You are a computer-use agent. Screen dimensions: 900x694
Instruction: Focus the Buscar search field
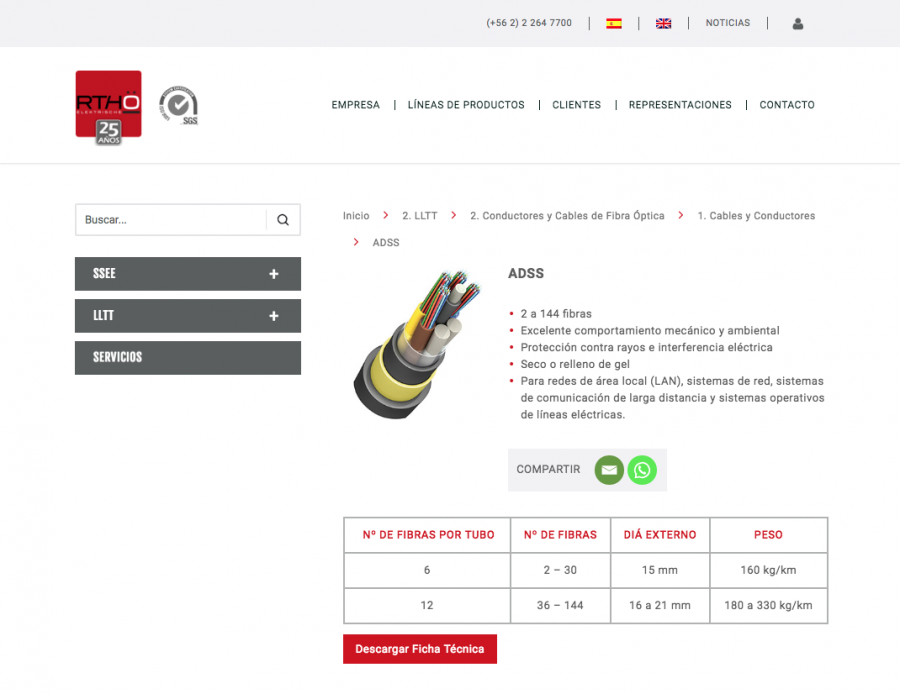[x=171, y=220]
